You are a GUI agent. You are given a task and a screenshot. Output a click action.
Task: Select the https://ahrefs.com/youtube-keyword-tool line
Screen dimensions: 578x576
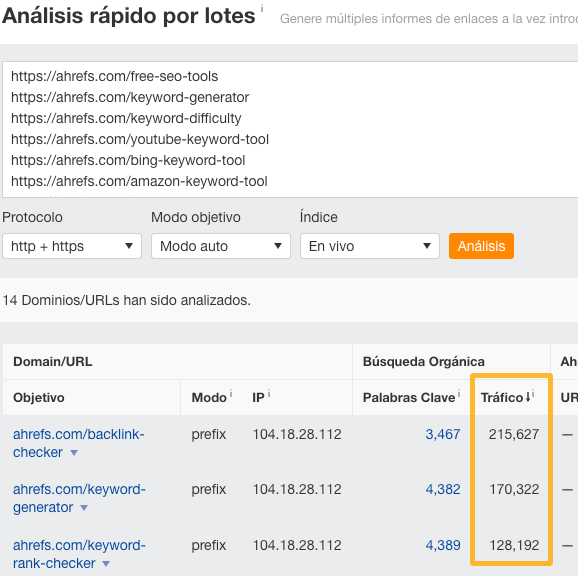(x=140, y=139)
